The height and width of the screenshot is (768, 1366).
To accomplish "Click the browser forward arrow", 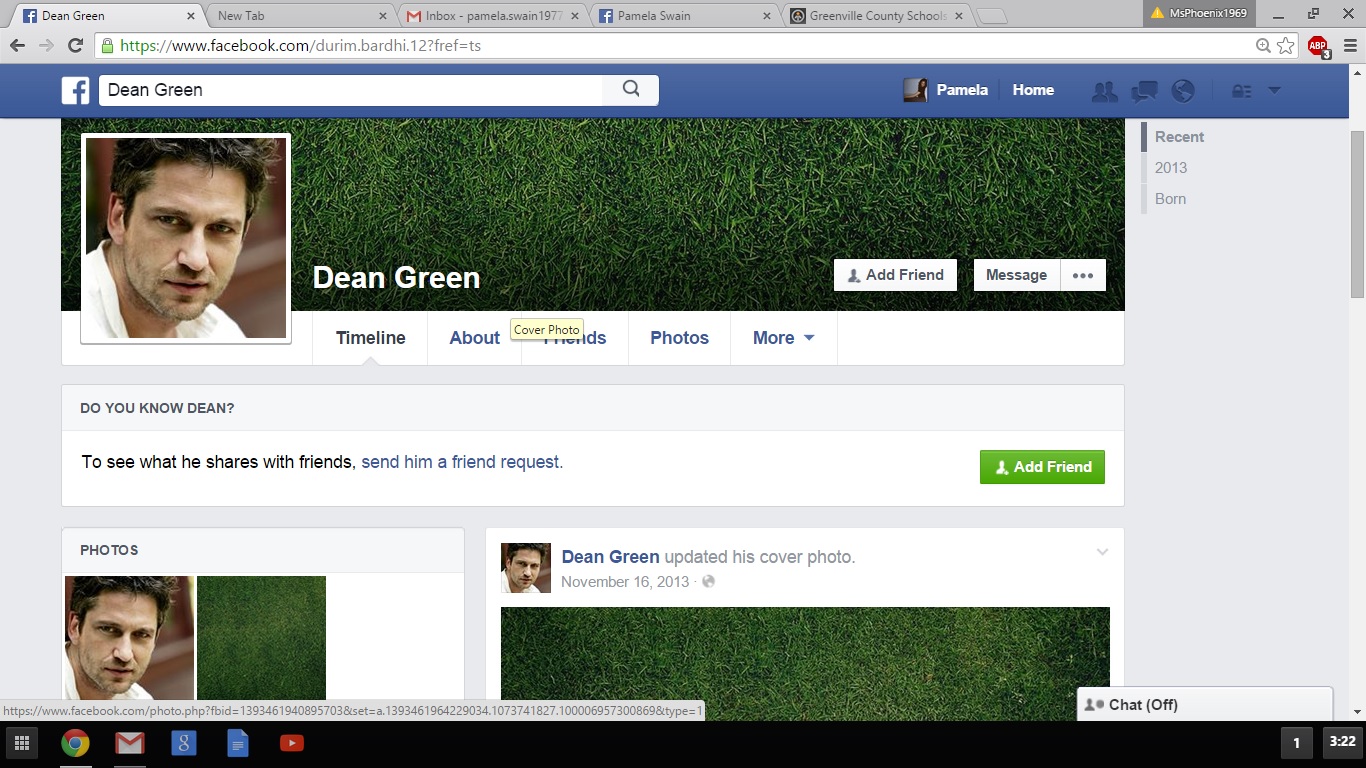I will pyautogui.click(x=46, y=46).
